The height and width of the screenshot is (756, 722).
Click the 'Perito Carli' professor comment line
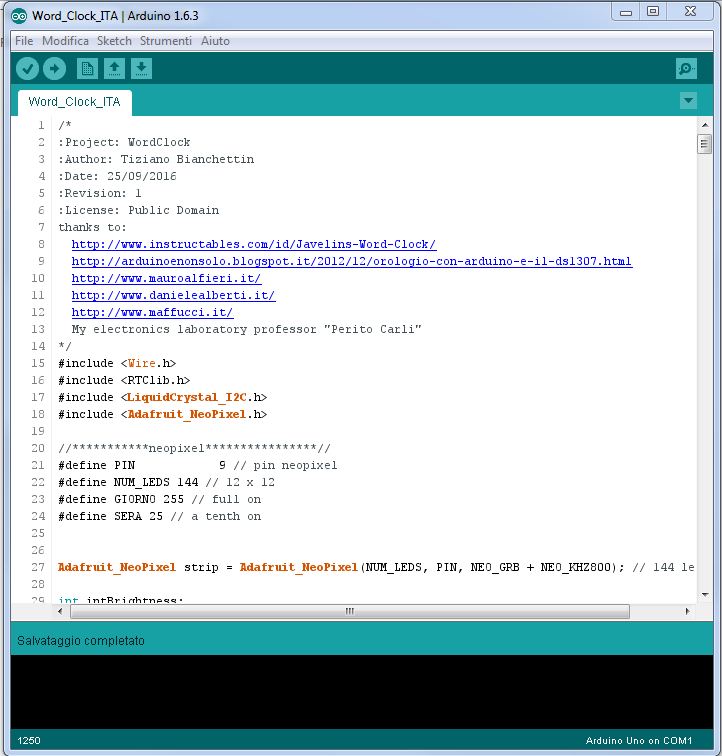pos(246,329)
